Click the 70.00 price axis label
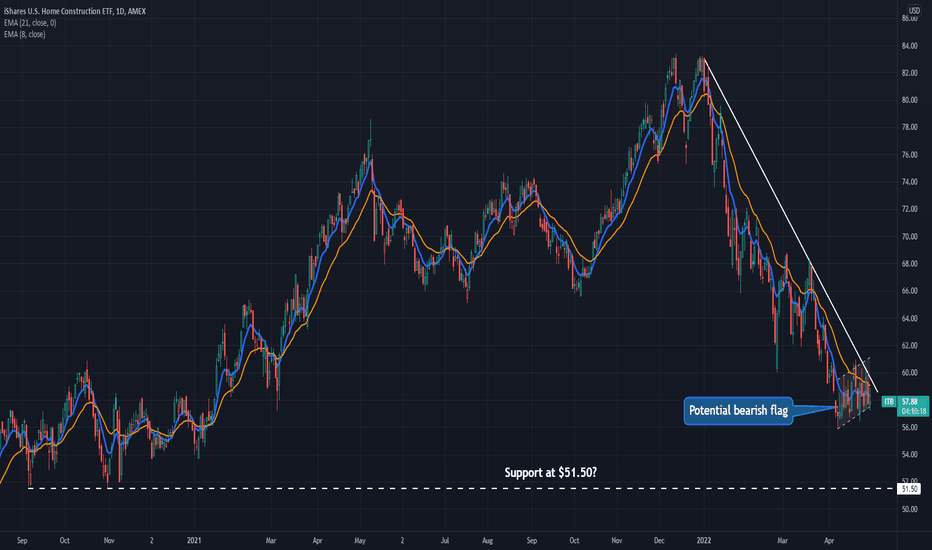Image resolution: width=932 pixels, height=550 pixels. [909, 237]
